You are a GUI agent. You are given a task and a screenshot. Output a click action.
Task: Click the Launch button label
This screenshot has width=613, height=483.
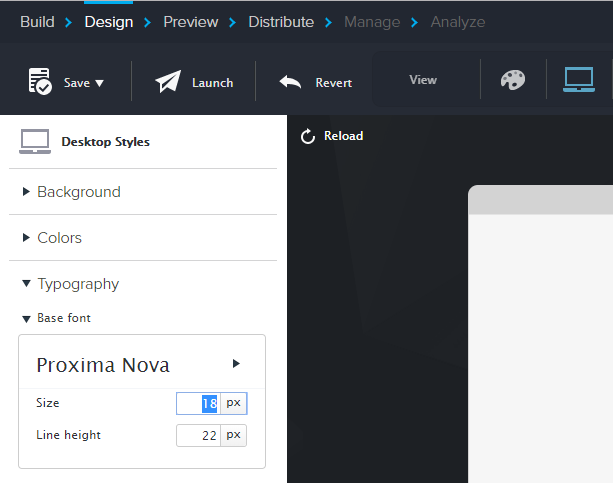coord(212,83)
